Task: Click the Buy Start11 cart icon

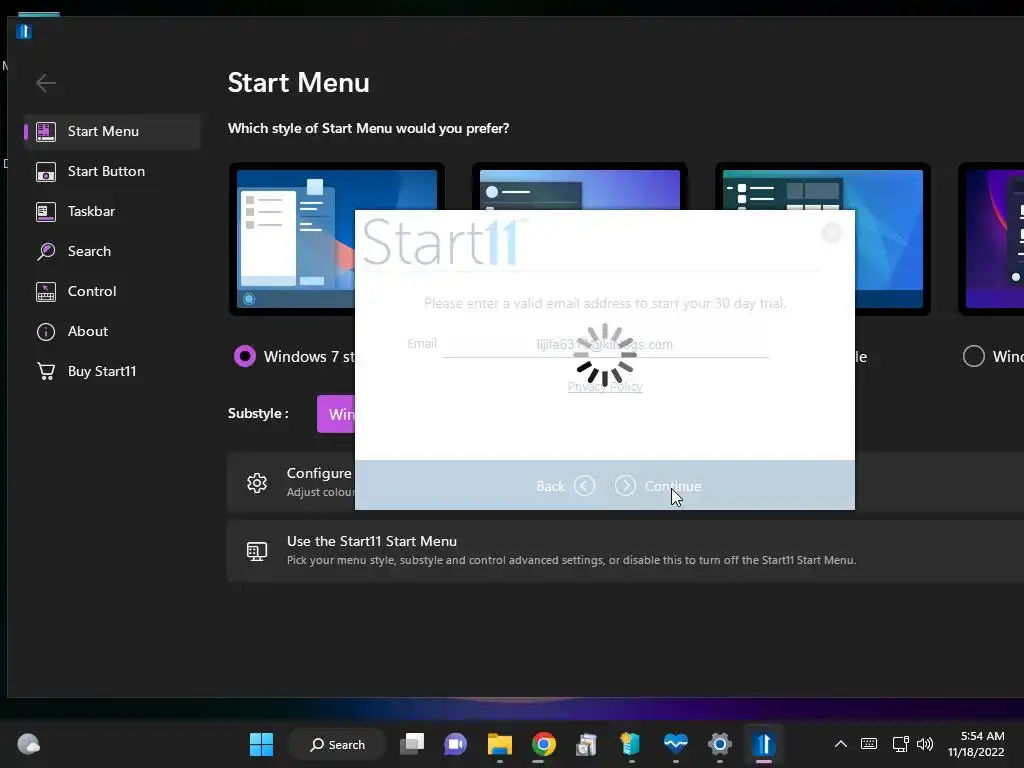Action: 46,371
